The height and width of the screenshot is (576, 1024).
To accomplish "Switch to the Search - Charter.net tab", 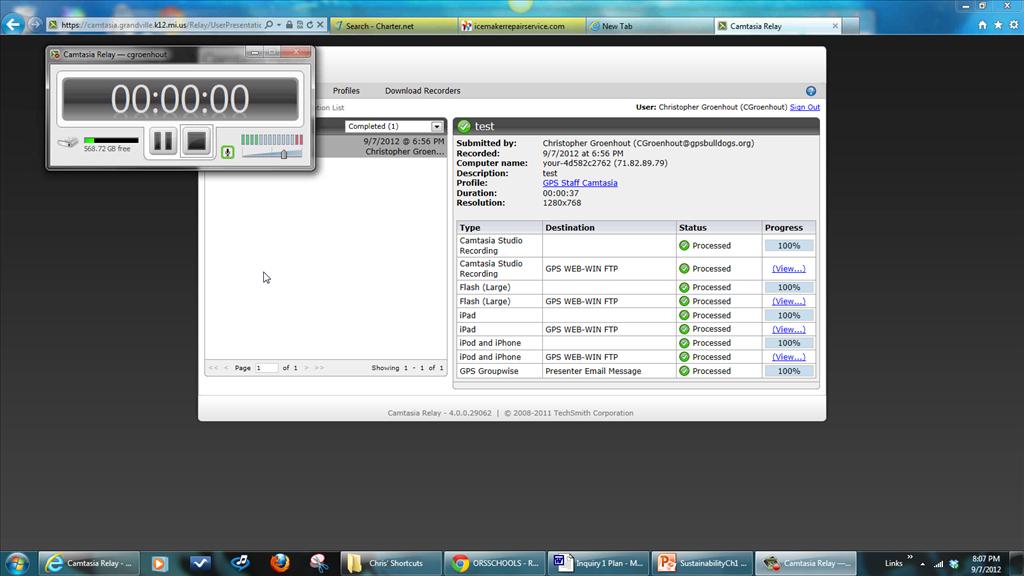I will point(394,26).
